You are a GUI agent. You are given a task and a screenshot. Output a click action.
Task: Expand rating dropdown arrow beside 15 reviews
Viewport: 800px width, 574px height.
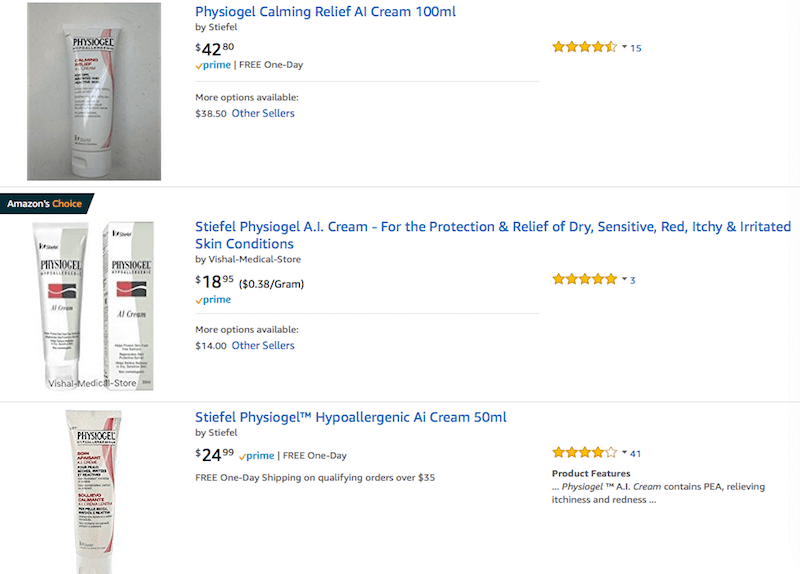pos(624,47)
